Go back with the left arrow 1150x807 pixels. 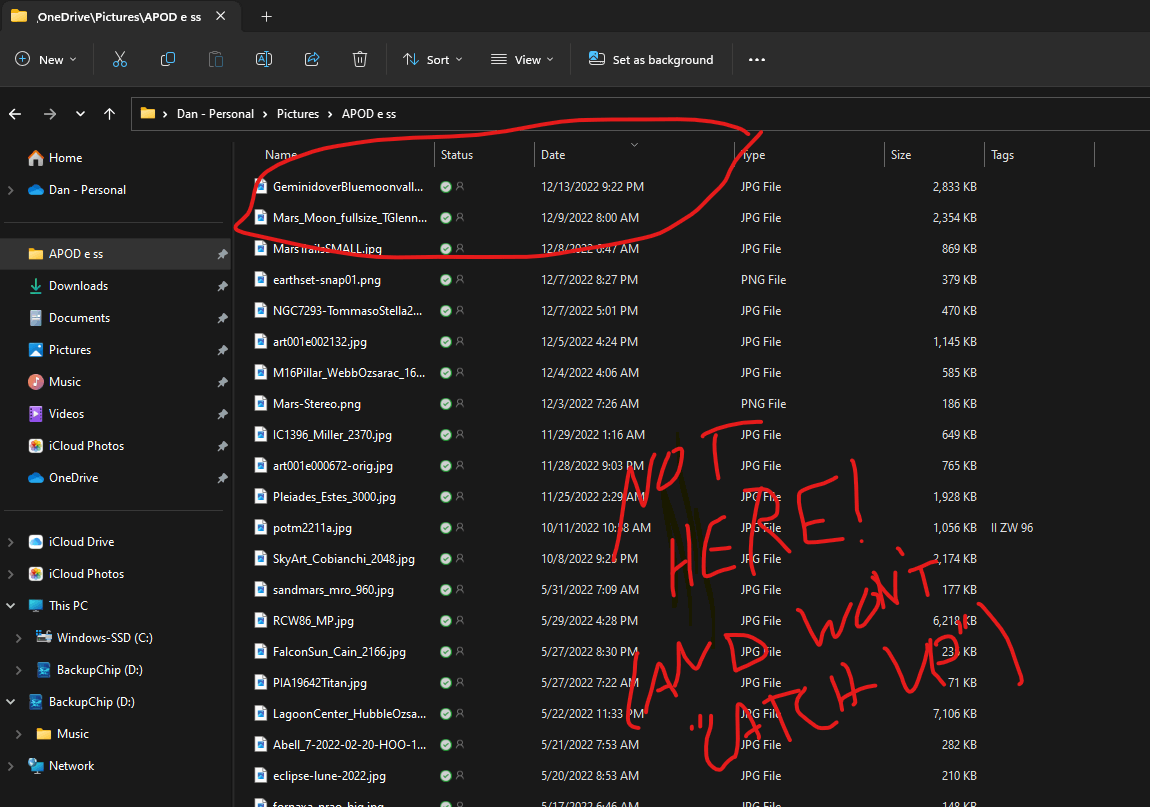click(x=15, y=114)
